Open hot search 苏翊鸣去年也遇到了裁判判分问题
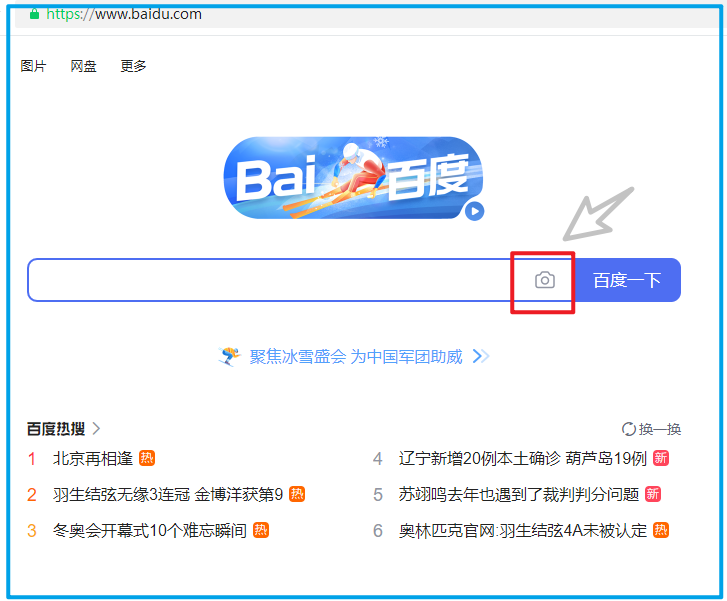The height and width of the screenshot is (601, 727). coord(519,494)
